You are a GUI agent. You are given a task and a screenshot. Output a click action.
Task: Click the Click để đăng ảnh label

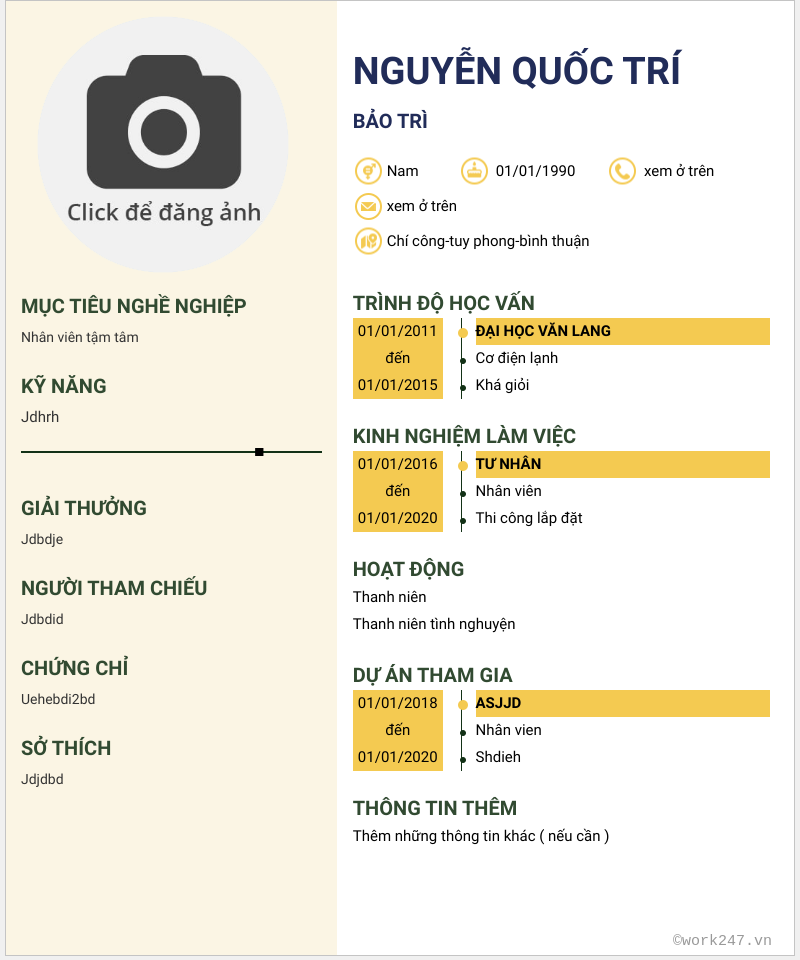click(164, 212)
